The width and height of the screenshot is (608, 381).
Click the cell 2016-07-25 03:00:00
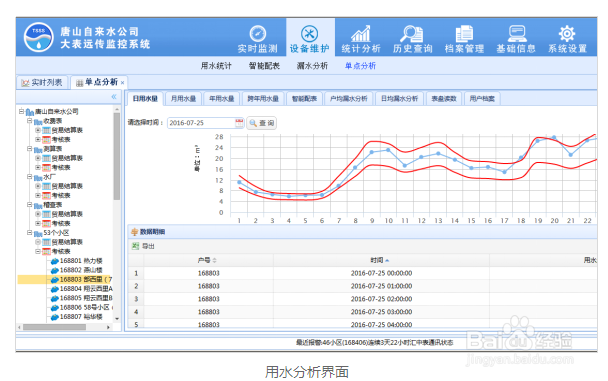tap(381, 312)
